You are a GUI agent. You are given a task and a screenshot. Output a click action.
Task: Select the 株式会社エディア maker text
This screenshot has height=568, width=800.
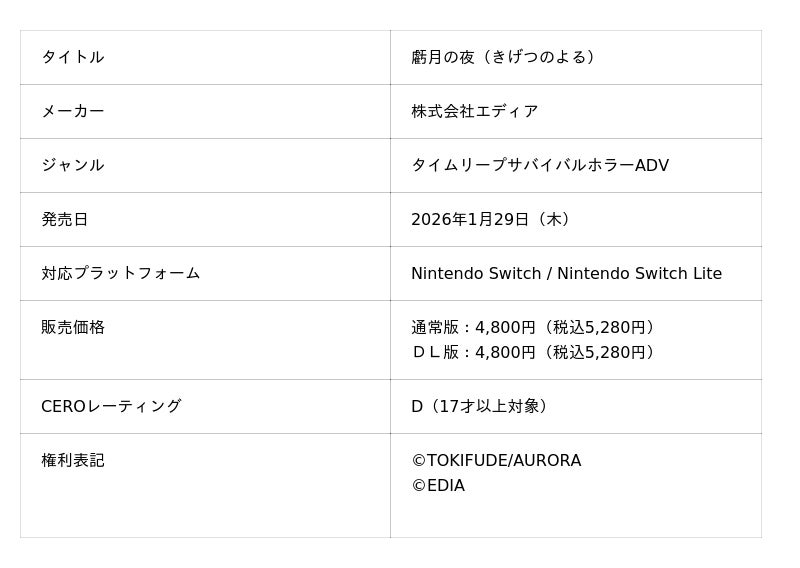point(474,111)
